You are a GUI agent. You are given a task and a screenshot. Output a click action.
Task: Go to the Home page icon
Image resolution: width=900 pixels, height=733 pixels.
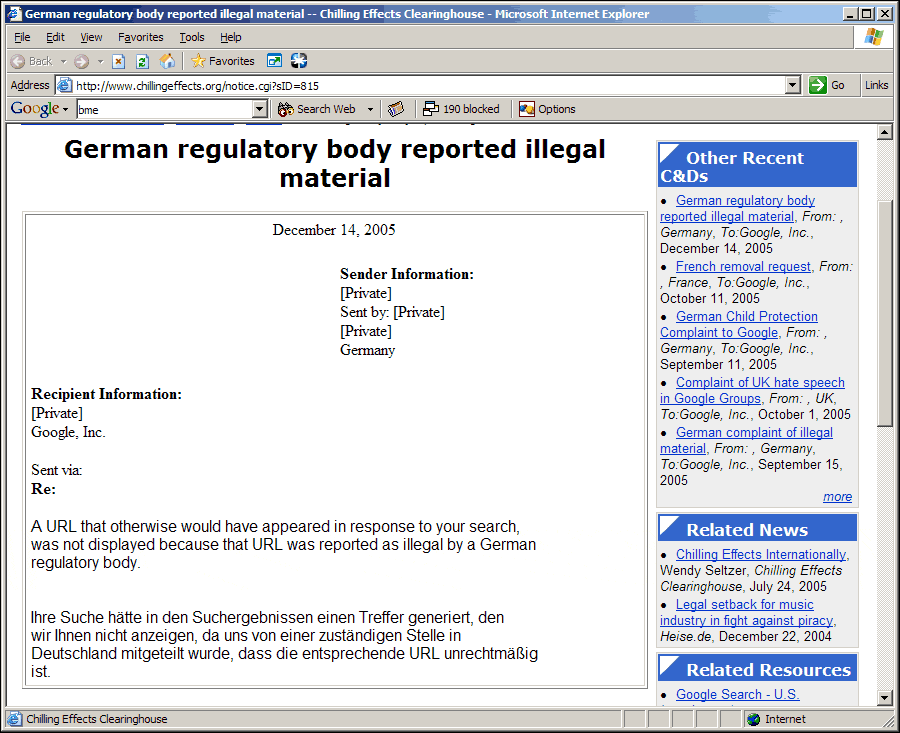167,61
